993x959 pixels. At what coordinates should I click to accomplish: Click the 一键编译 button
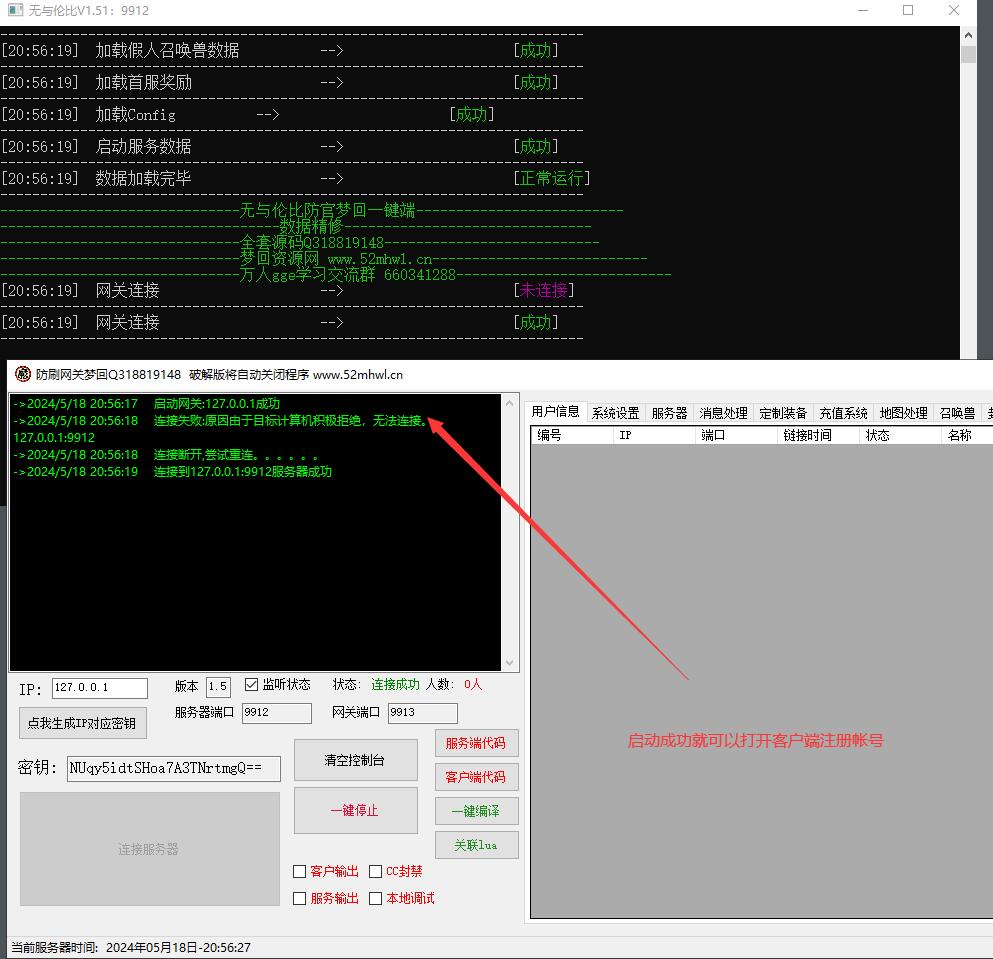[x=476, y=811]
